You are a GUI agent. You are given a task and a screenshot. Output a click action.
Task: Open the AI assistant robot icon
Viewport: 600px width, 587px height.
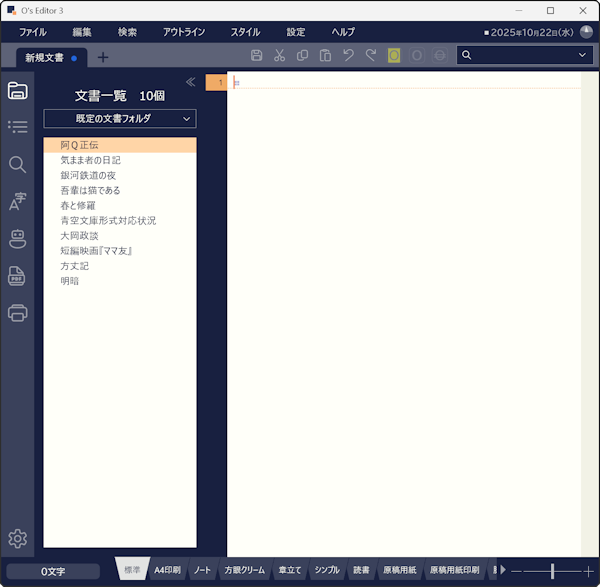(17, 238)
